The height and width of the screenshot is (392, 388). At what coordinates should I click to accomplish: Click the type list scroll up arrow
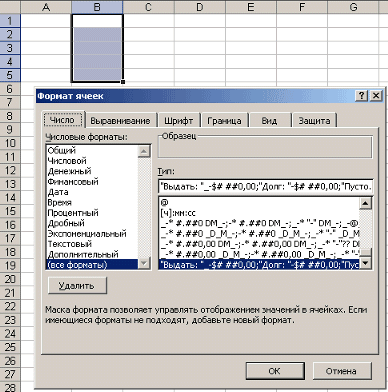pyautogui.click(x=366, y=203)
